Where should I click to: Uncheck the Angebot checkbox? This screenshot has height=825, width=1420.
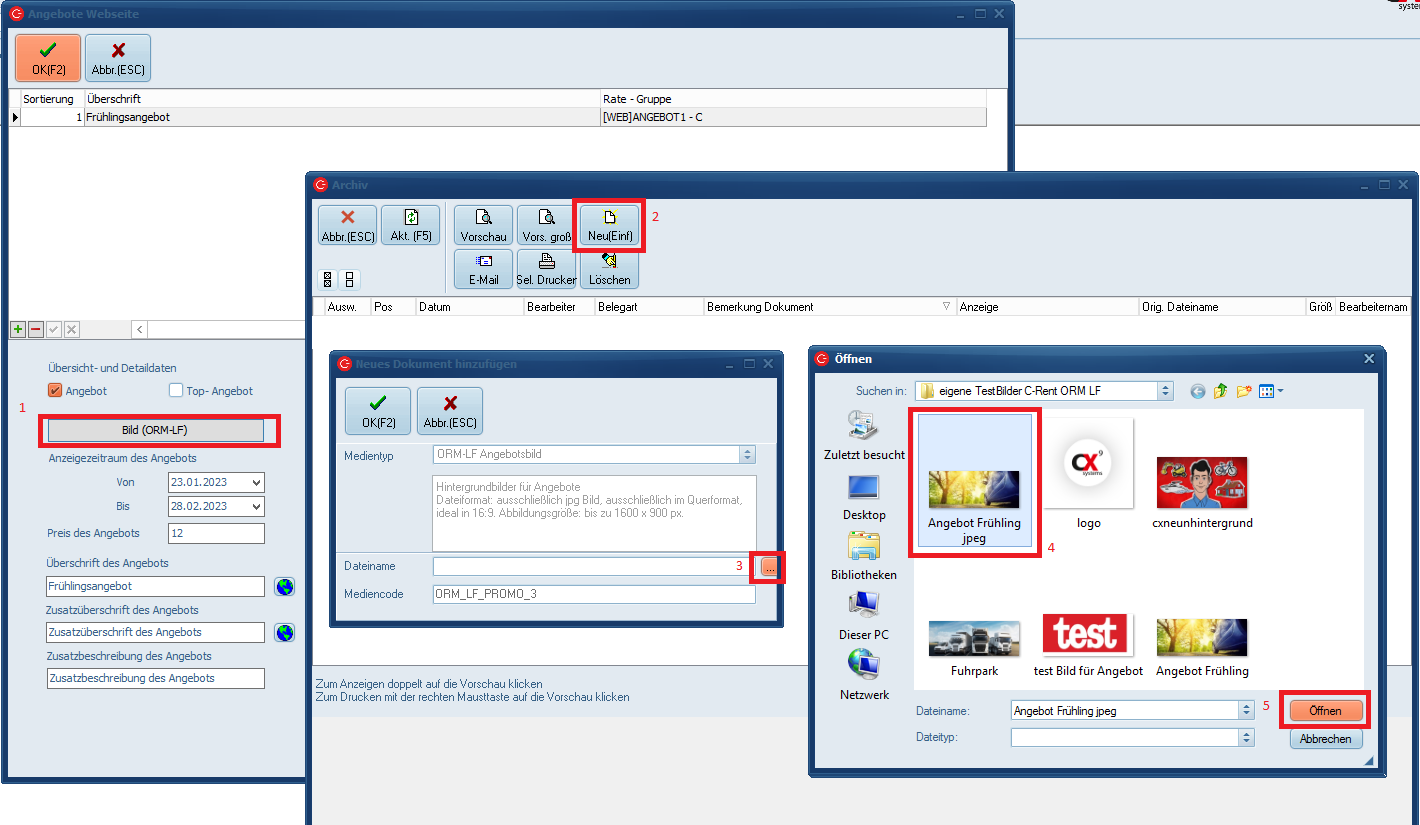(x=56, y=391)
